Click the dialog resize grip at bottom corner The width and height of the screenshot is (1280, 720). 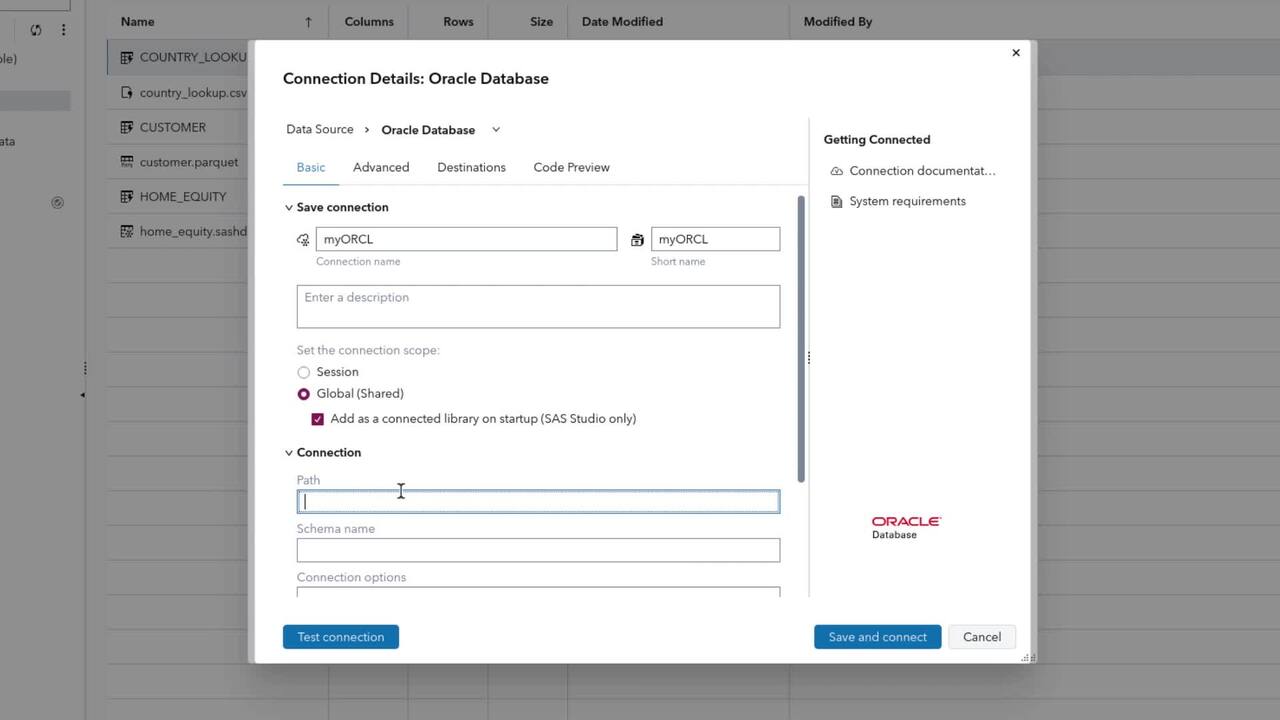click(1027, 657)
